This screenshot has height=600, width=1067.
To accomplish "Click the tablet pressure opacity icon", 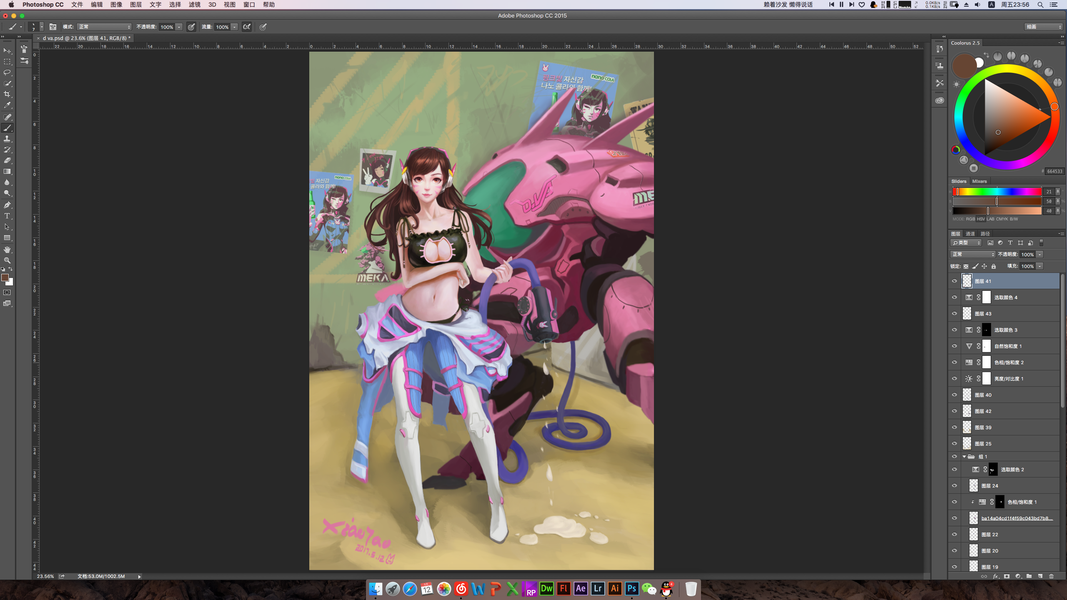I will [x=191, y=27].
